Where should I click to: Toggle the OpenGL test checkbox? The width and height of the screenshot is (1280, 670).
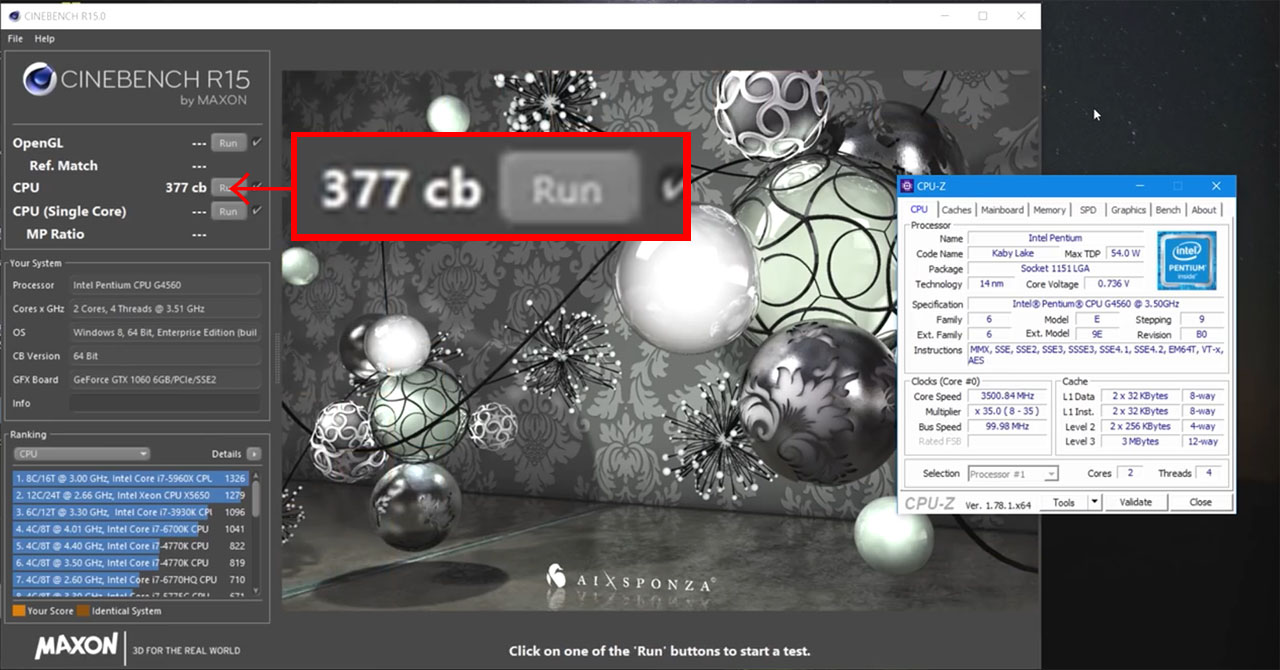(257, 142)
